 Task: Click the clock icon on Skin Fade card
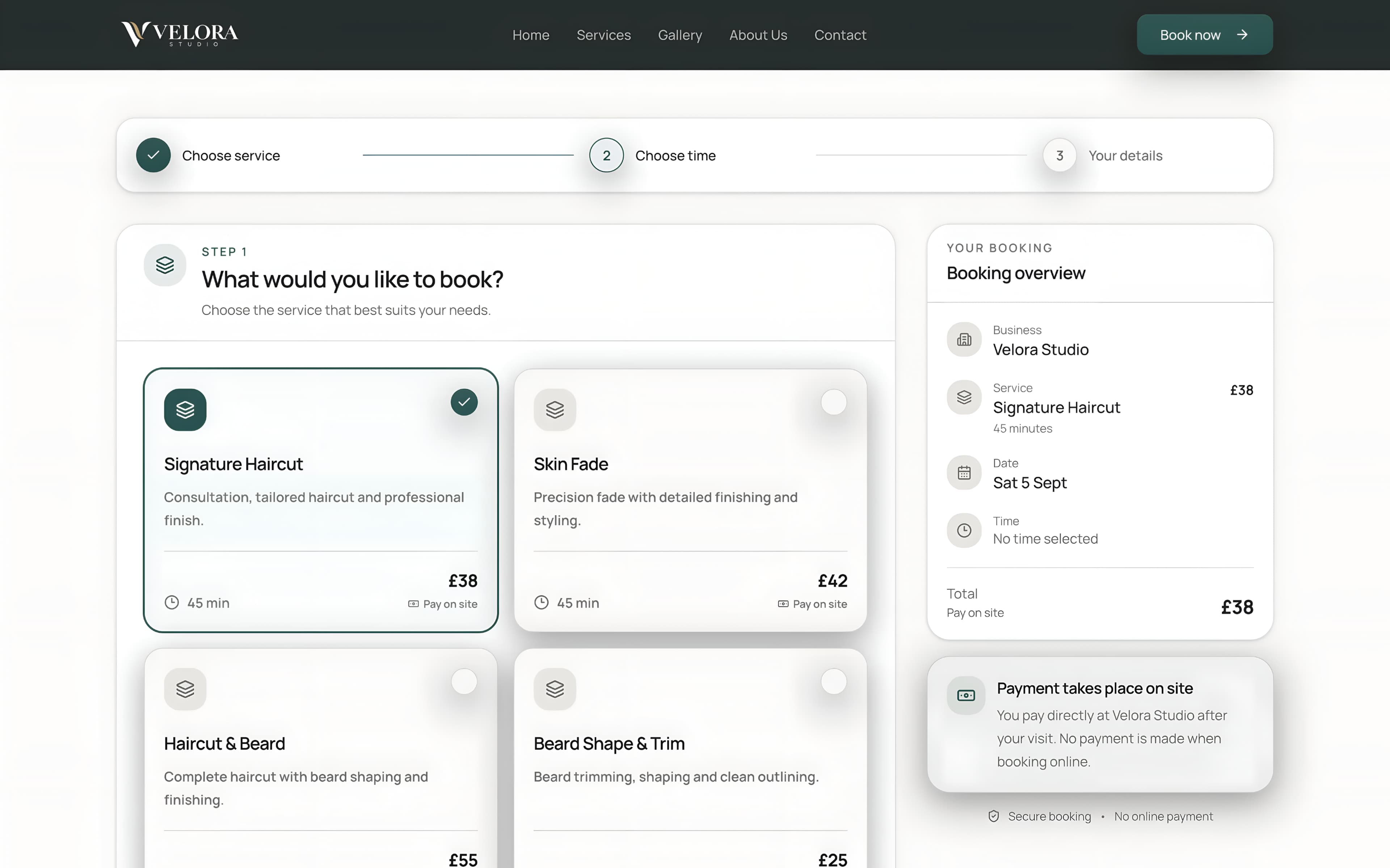click(x=542, y=603)
